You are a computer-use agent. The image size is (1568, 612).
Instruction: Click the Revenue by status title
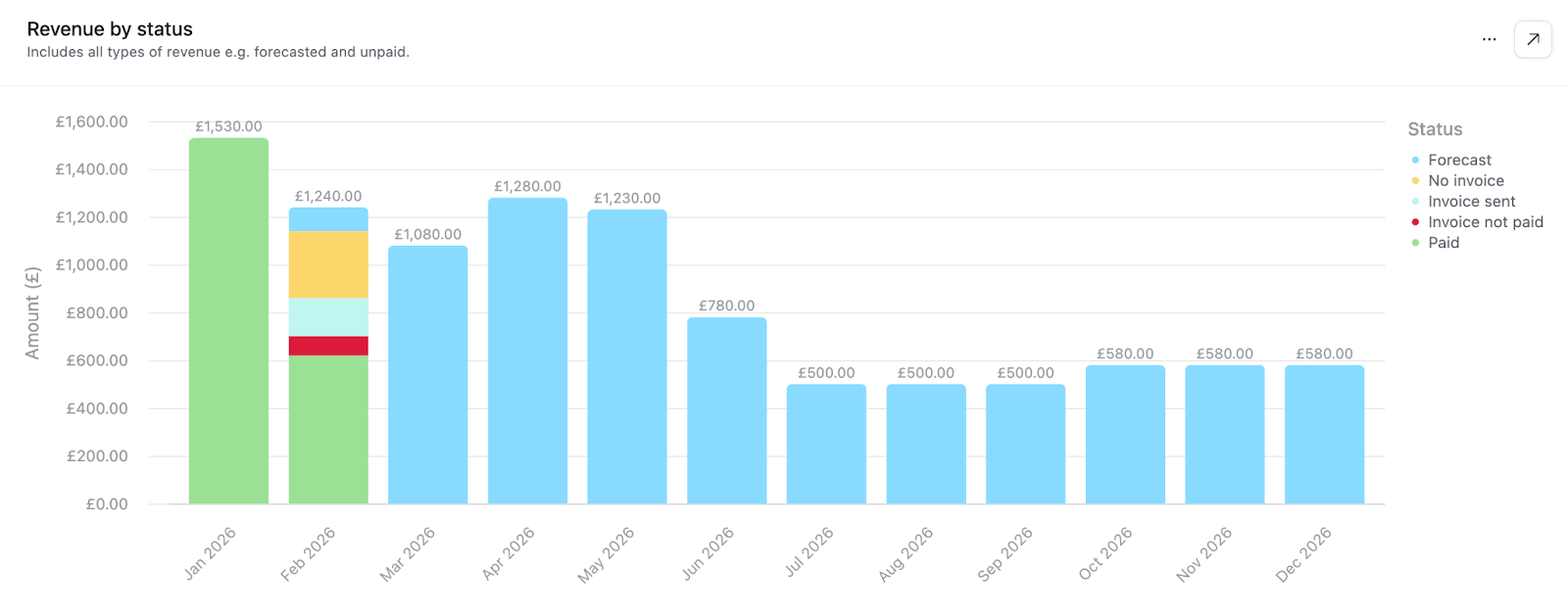point(109,28)
